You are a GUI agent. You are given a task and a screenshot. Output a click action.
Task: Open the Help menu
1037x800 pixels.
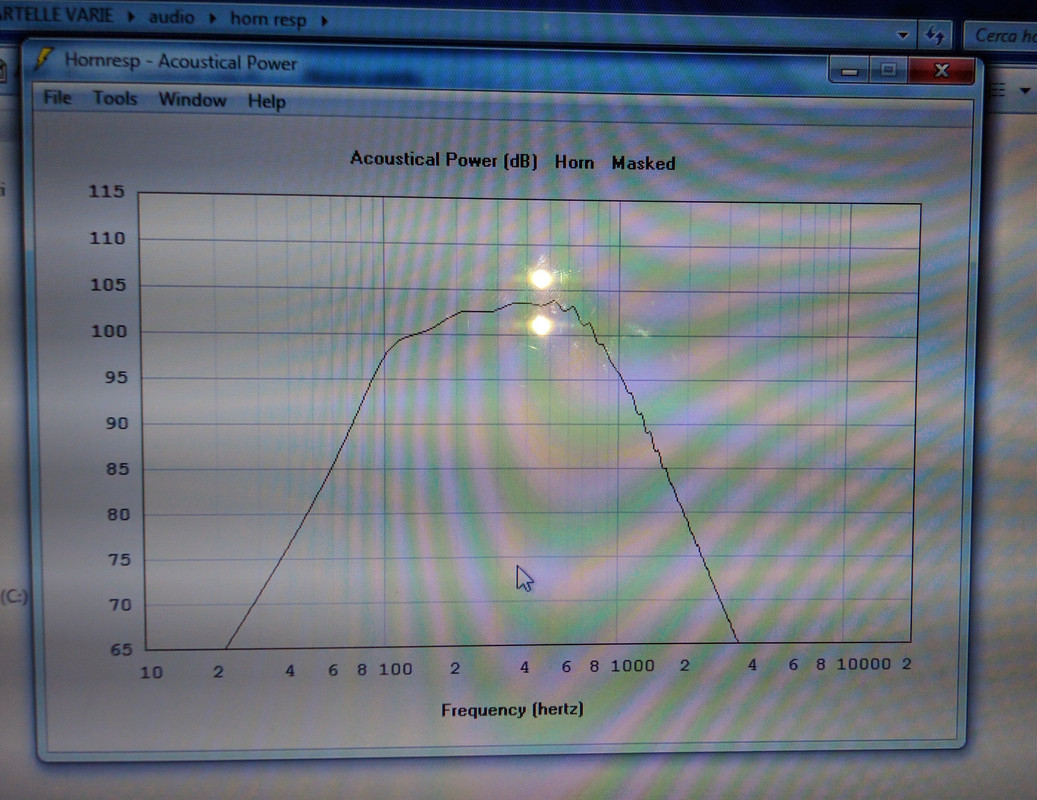coord(267,101)
